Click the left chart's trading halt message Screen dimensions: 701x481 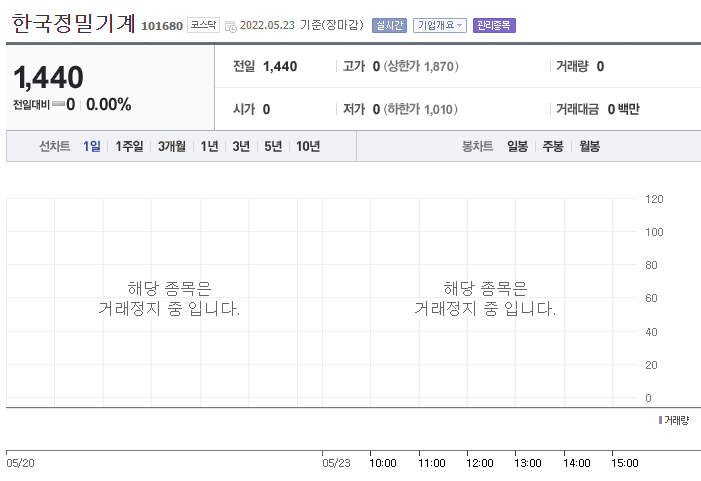click(x=169, y=299)
